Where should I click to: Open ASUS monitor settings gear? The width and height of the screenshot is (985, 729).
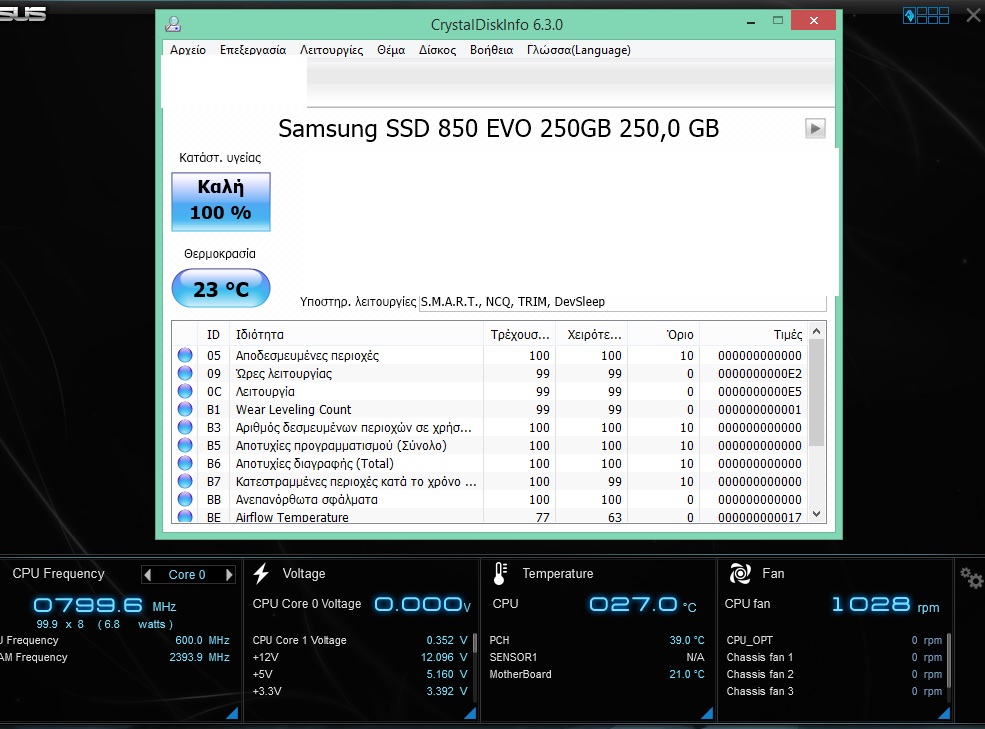971,578
